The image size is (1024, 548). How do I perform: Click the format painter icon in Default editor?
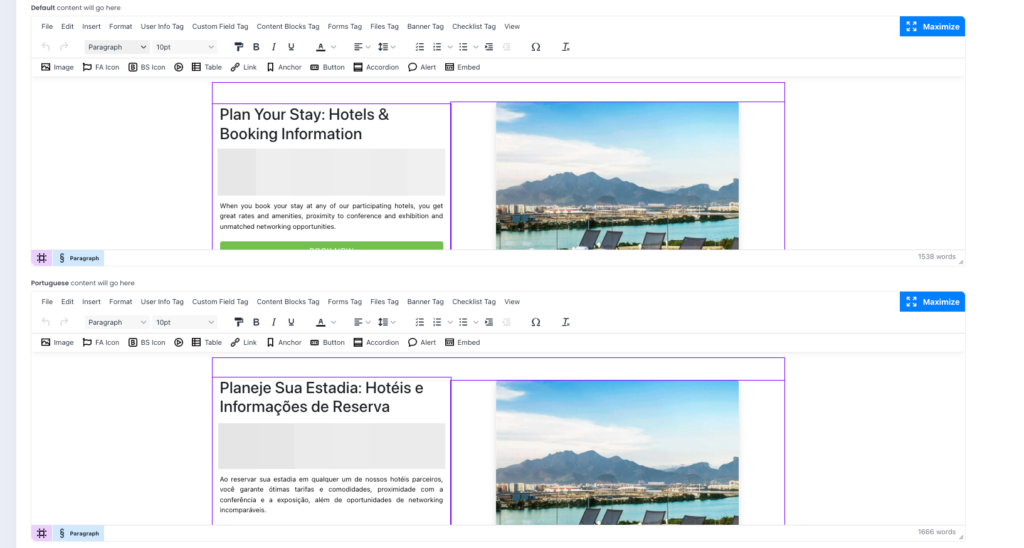click(x=238, y=47)
